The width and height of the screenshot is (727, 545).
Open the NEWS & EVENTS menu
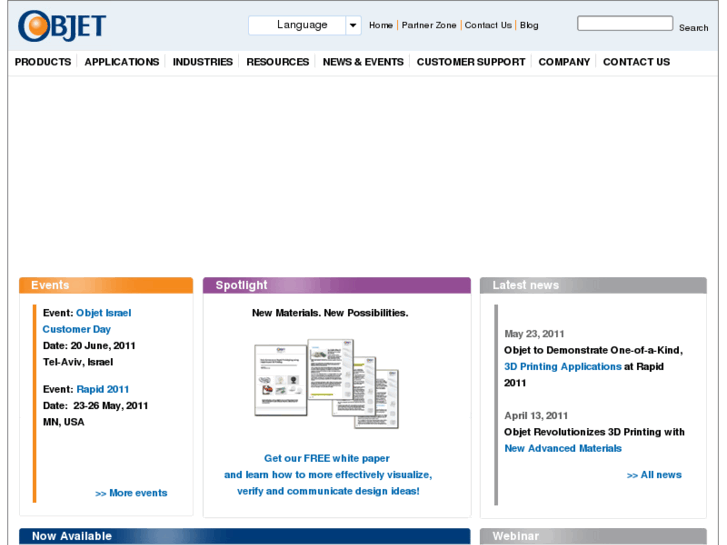coord(363,62)
